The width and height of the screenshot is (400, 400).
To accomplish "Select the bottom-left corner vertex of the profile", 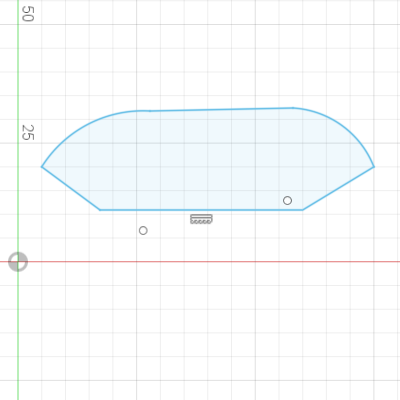I will click(100, 210).
